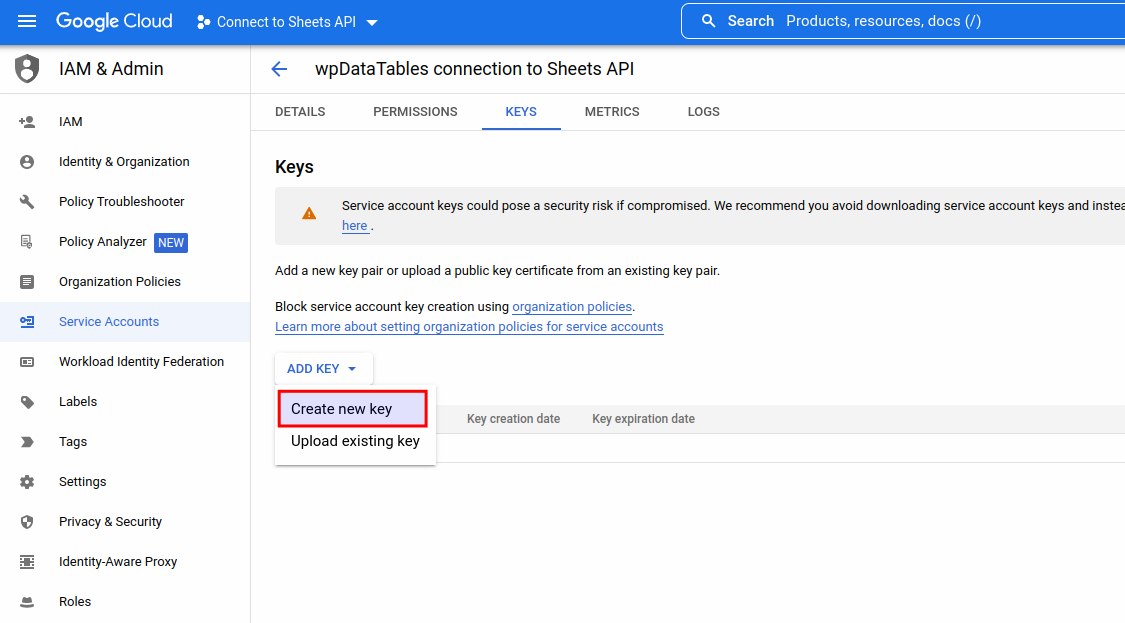
Task: Open Settings in sidebar
Action: [83, 482]
